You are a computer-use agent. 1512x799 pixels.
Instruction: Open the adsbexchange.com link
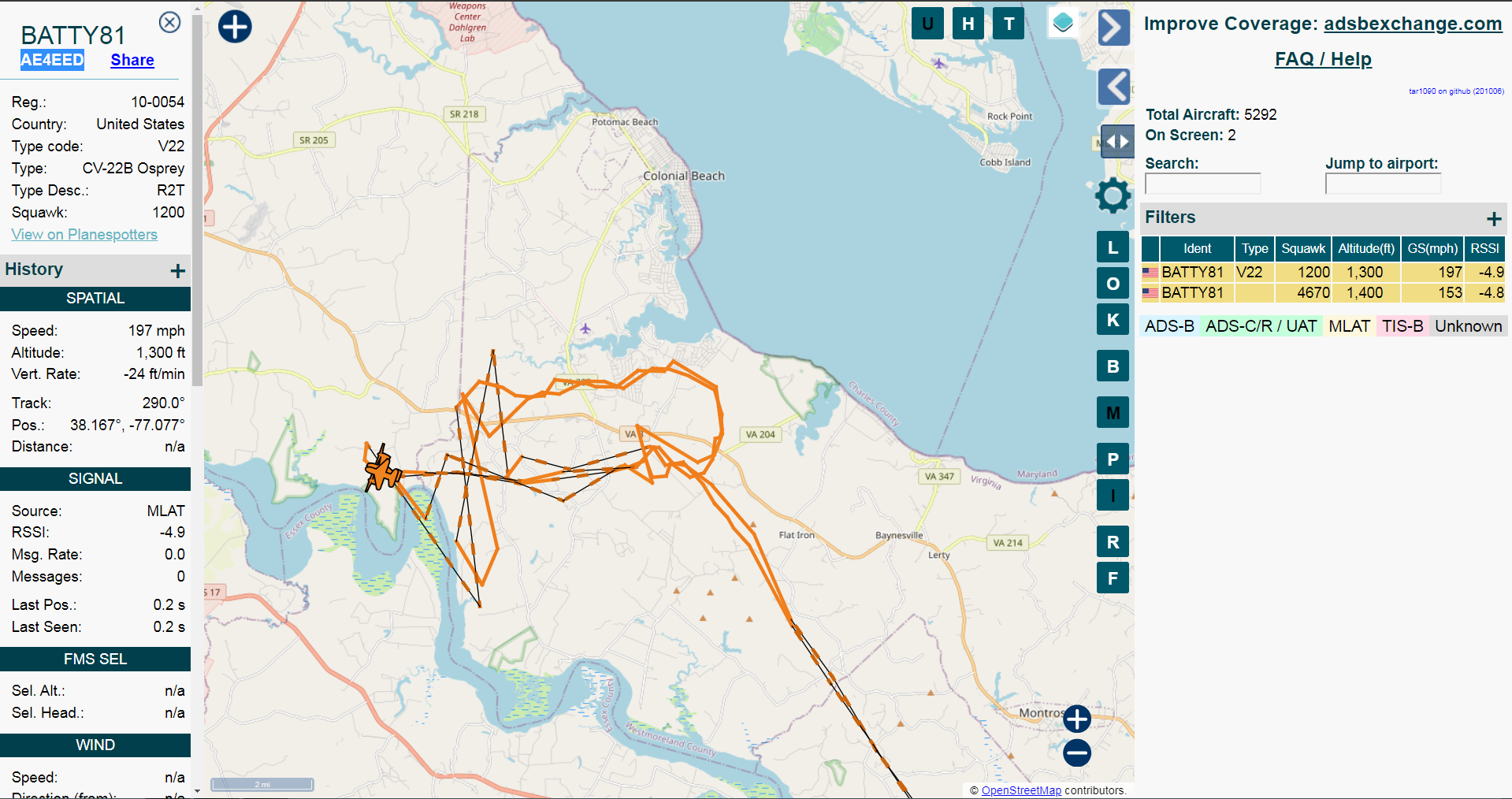click(x=1413, y=24)
